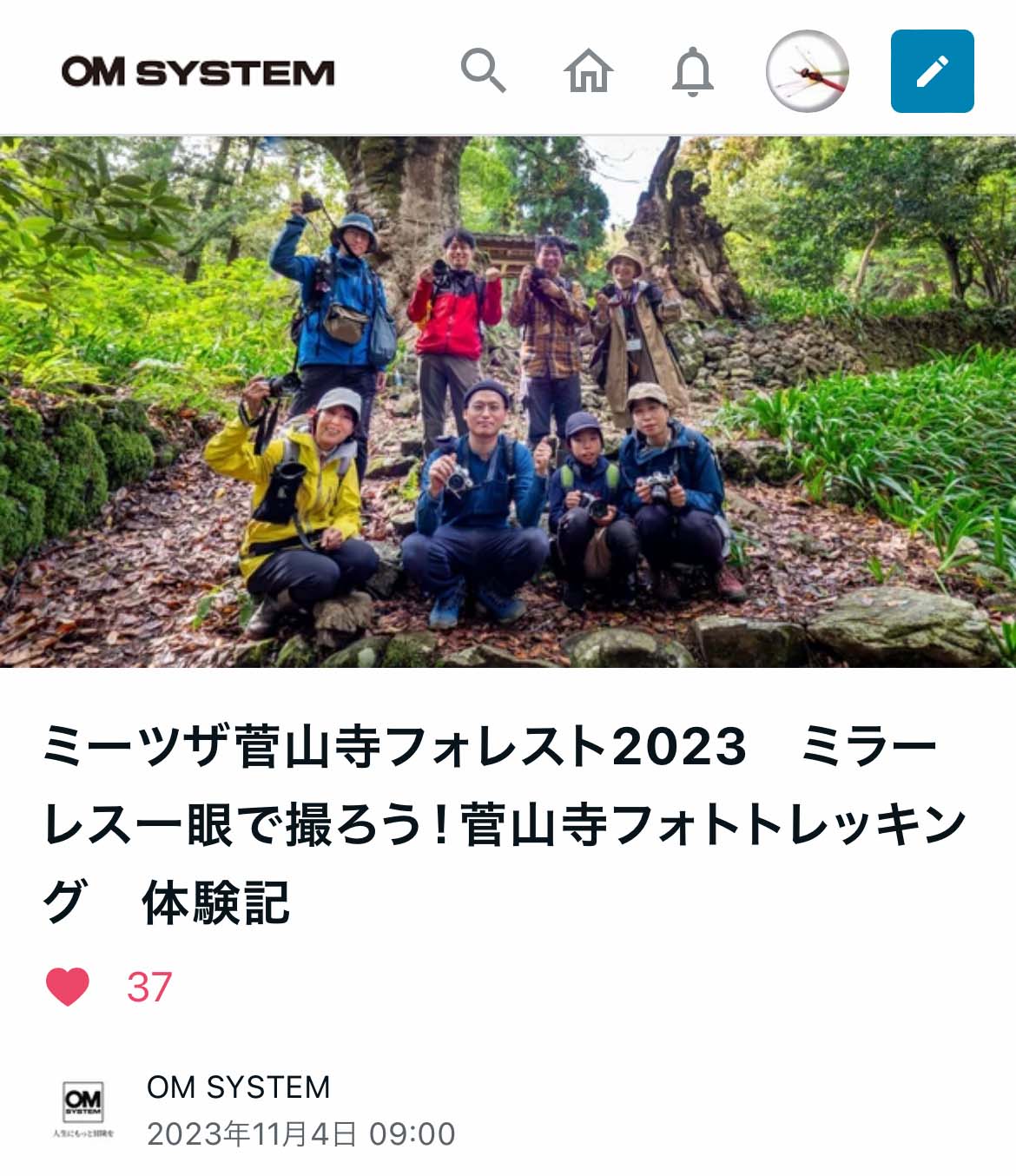Tap the blue pencil compose button

[x=933, y=71]
